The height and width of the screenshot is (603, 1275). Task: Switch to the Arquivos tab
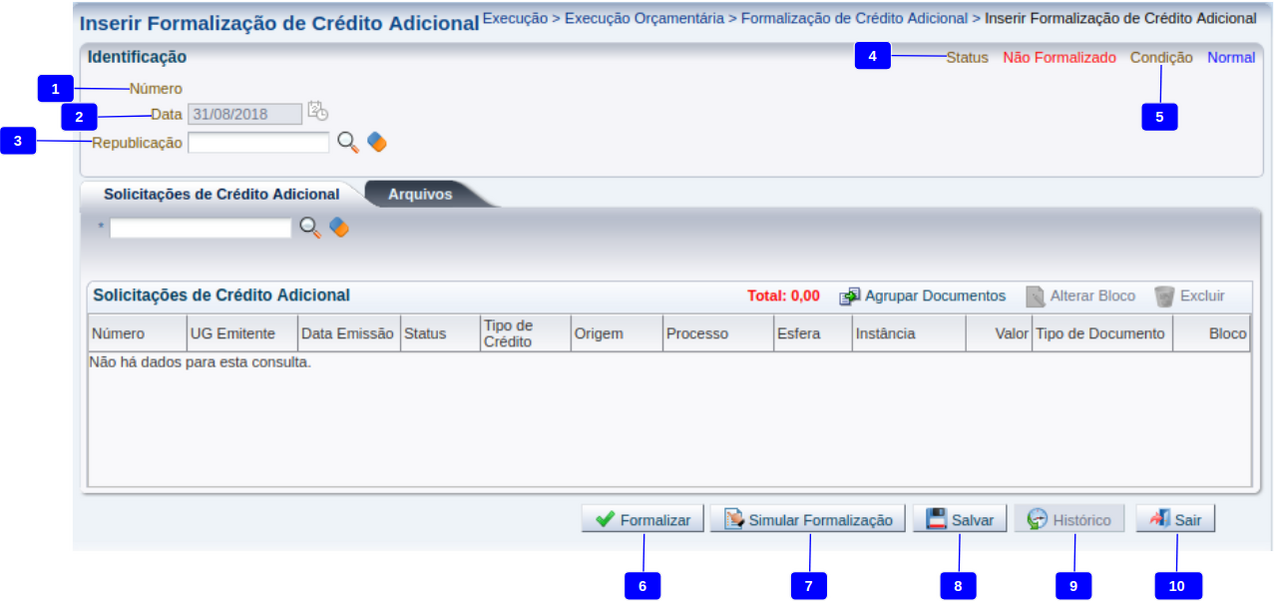pos(420,195)
